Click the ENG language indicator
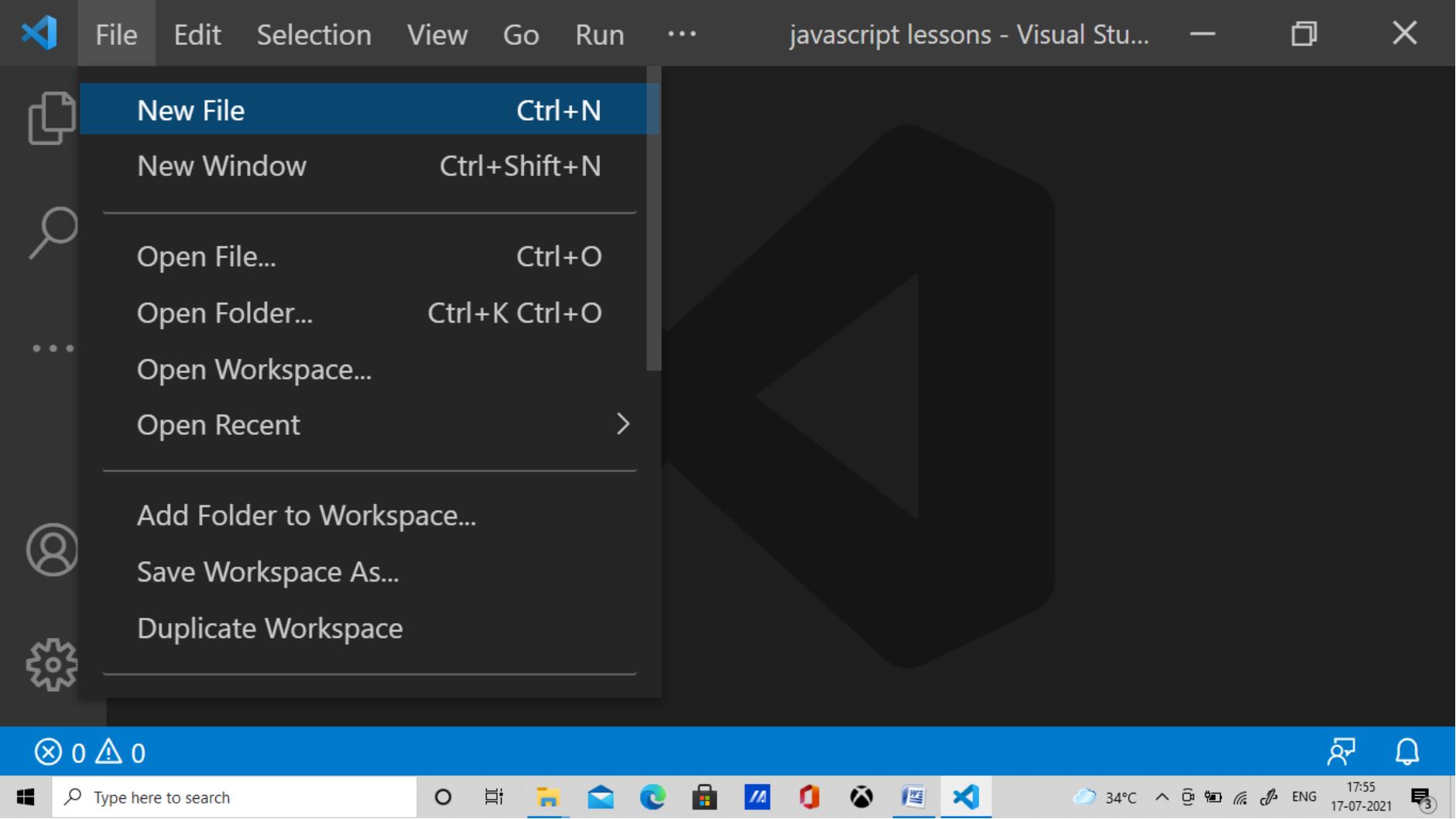The width and height of the screenshot is (1456, 819). (x=1304, y=797)
